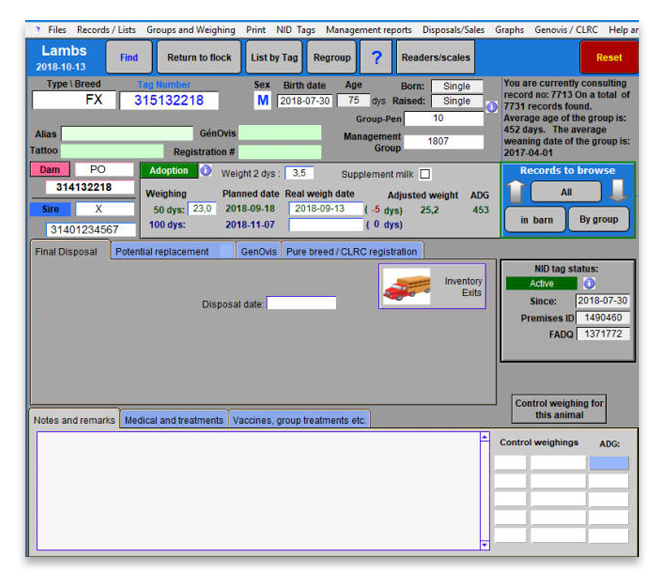Toggle the green Active tag status
Screen dimensions: 660x585
click(541, 284)
